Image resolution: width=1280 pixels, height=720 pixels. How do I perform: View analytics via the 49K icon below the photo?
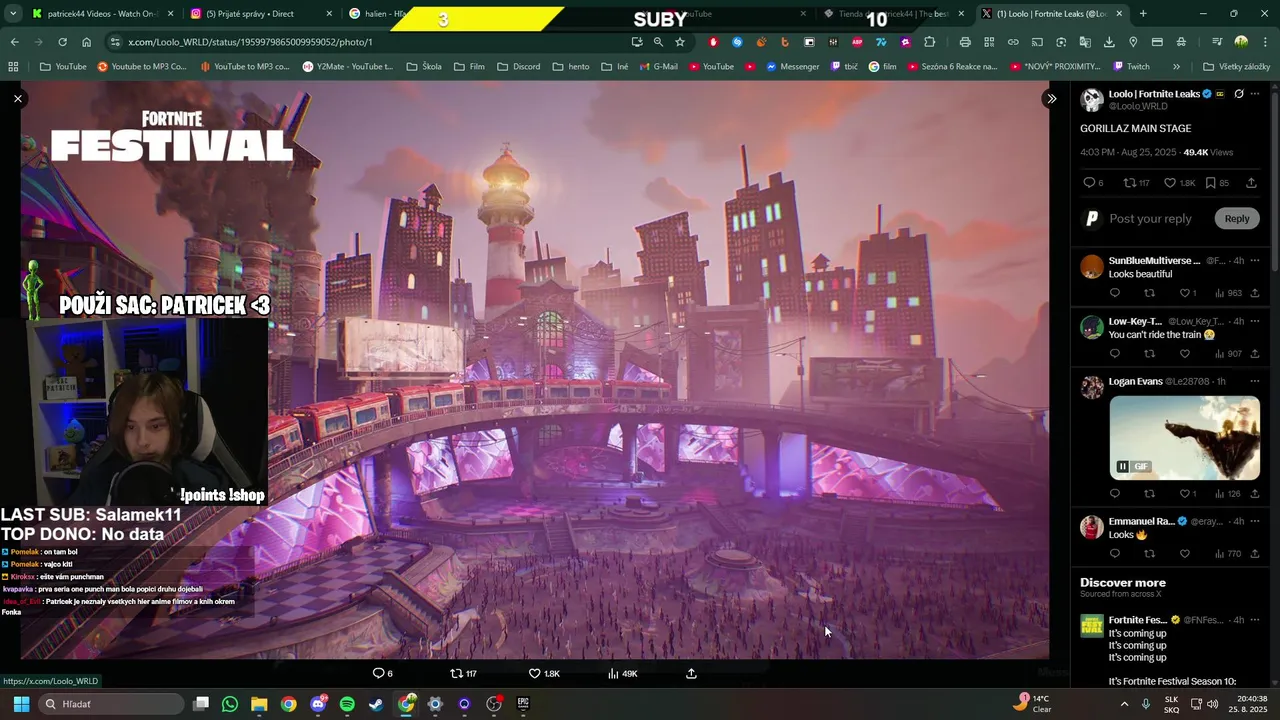tap(622, 673)
